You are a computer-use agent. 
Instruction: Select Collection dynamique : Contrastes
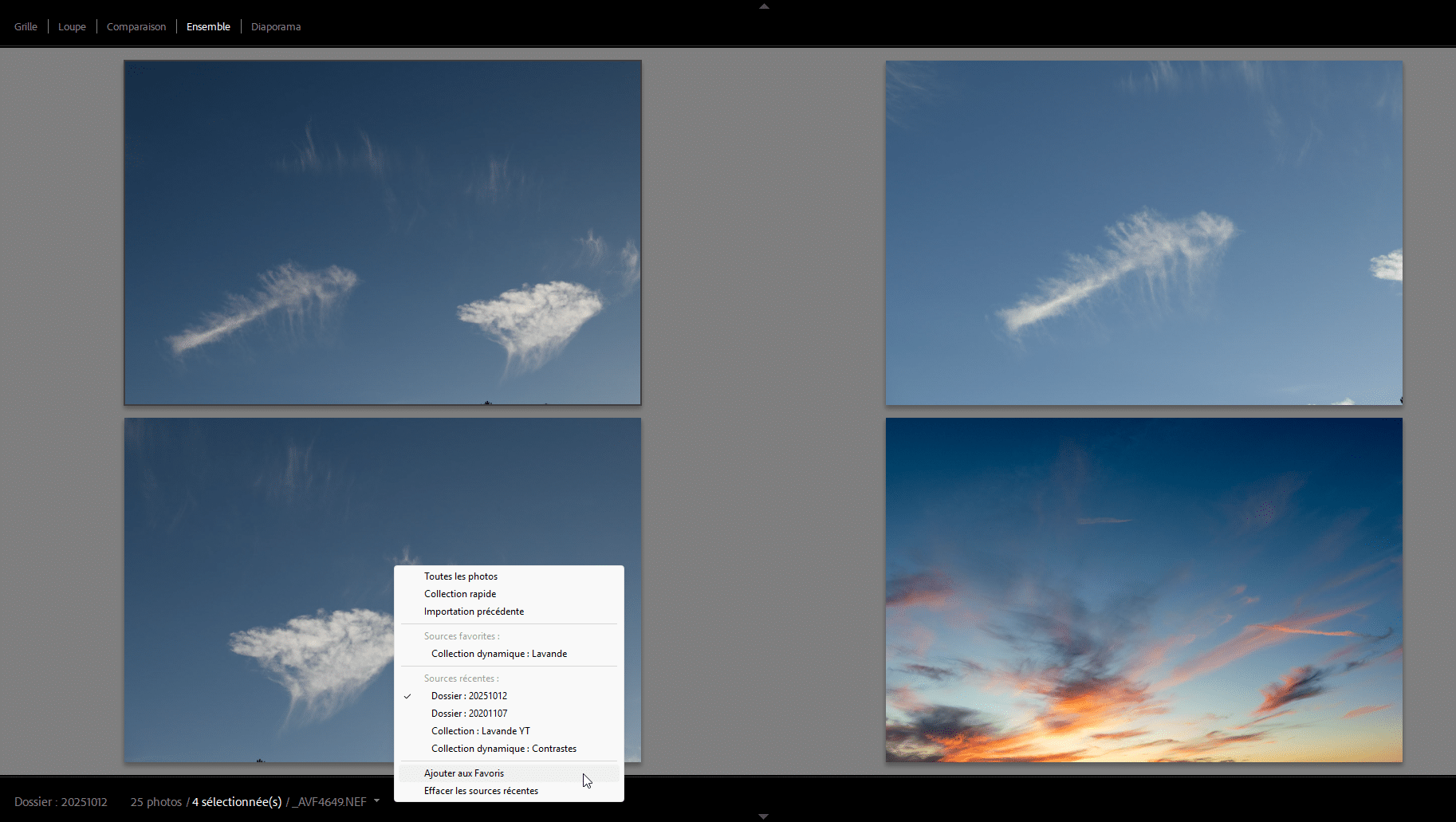[503, 748]
